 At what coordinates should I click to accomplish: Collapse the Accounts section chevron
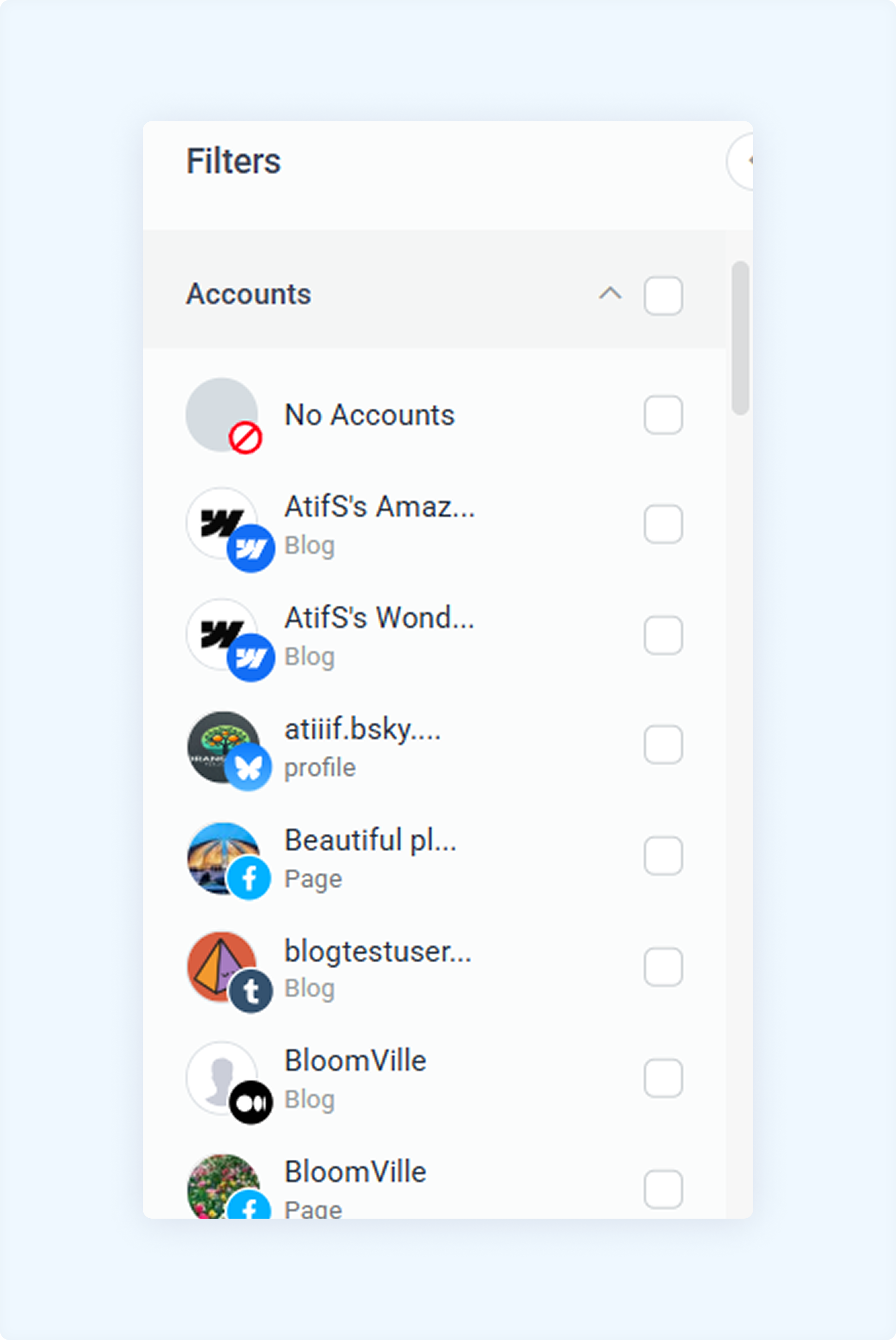click(610, 294)
